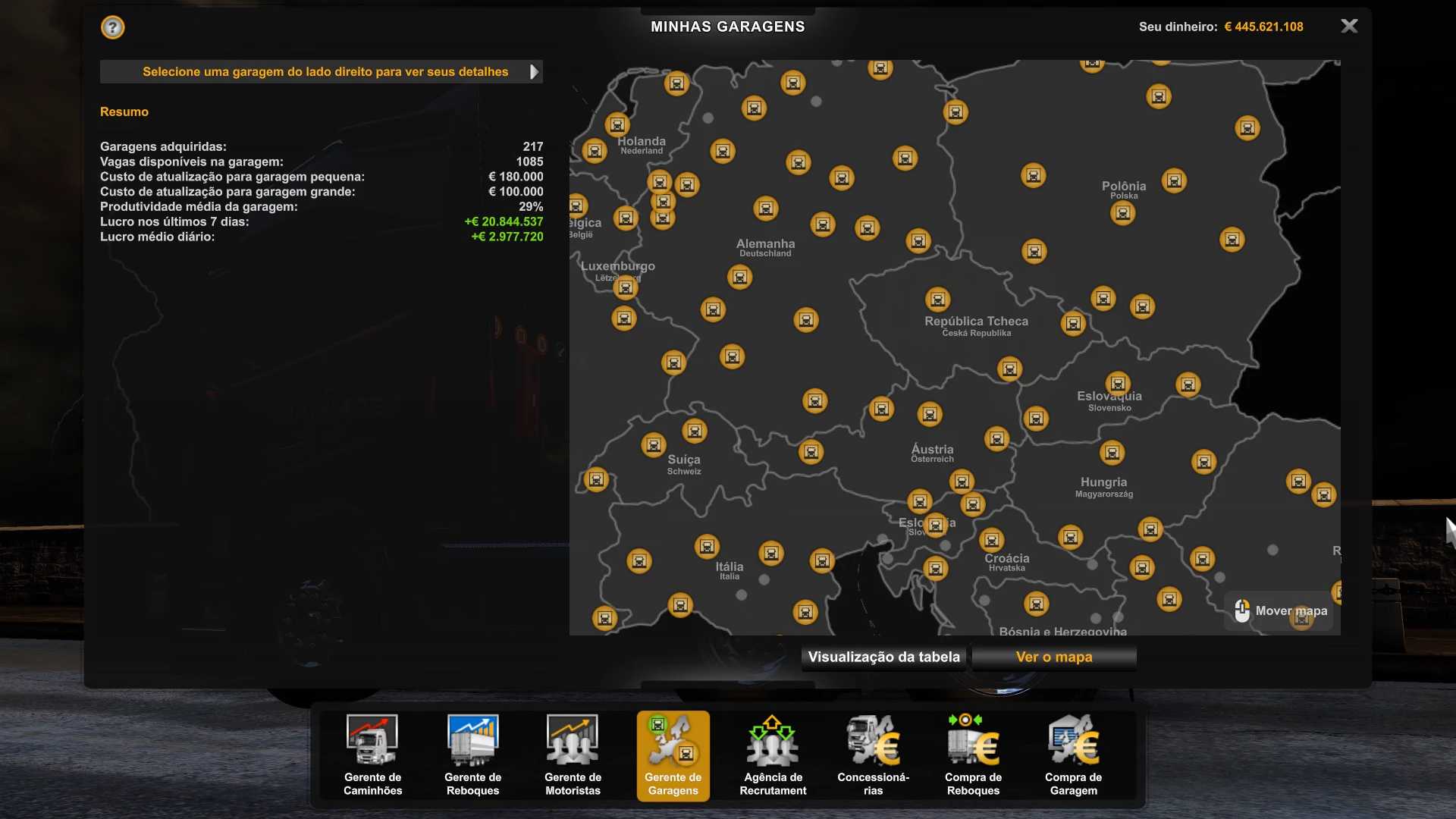Image resolution: width=1456 pixels, height=819 pixels.
Task: Expand garage selection arrow on banner
Action: pos(534,72)
